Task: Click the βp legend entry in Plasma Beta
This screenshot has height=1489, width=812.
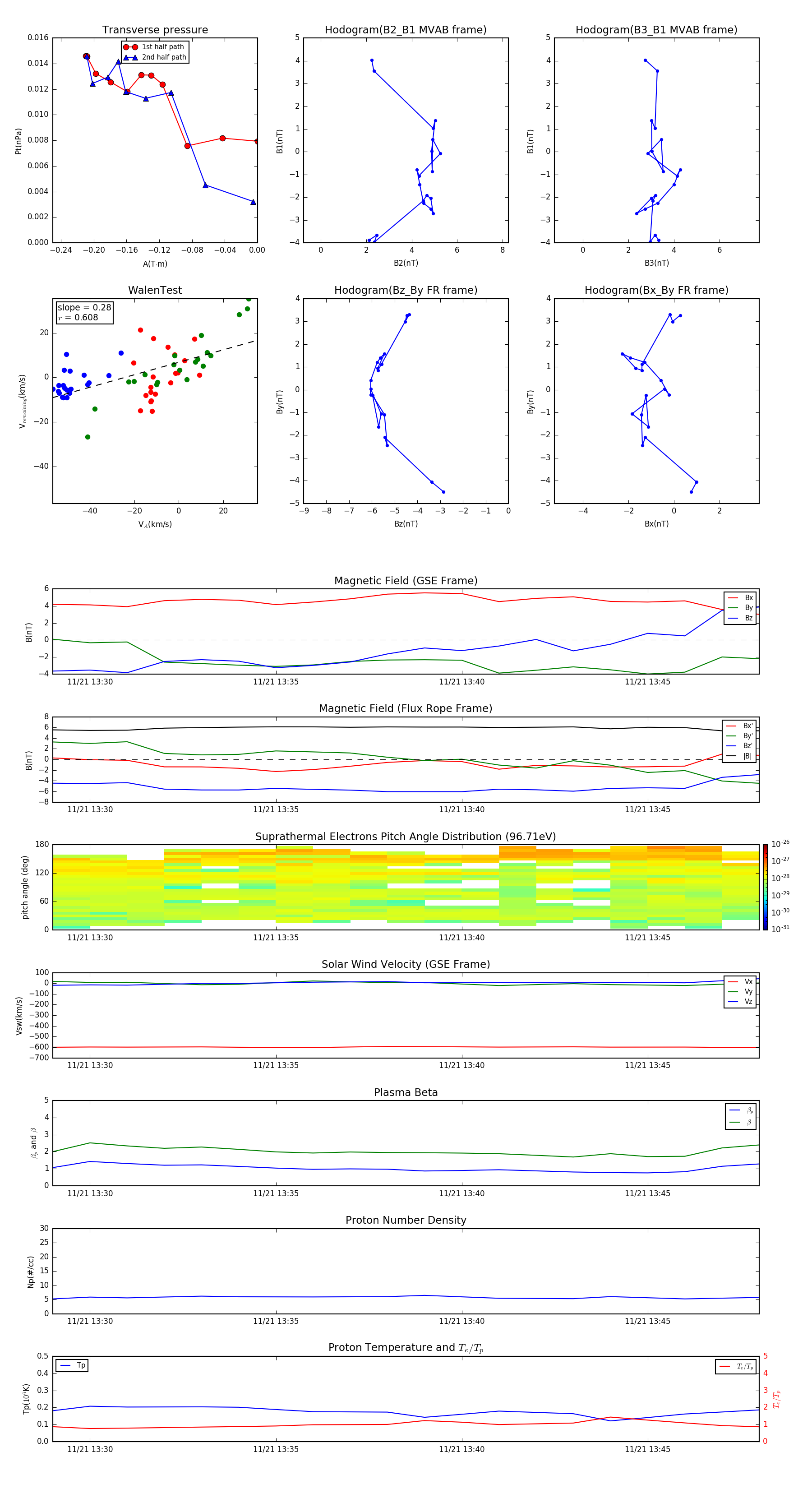Action: coord(741,1110)
